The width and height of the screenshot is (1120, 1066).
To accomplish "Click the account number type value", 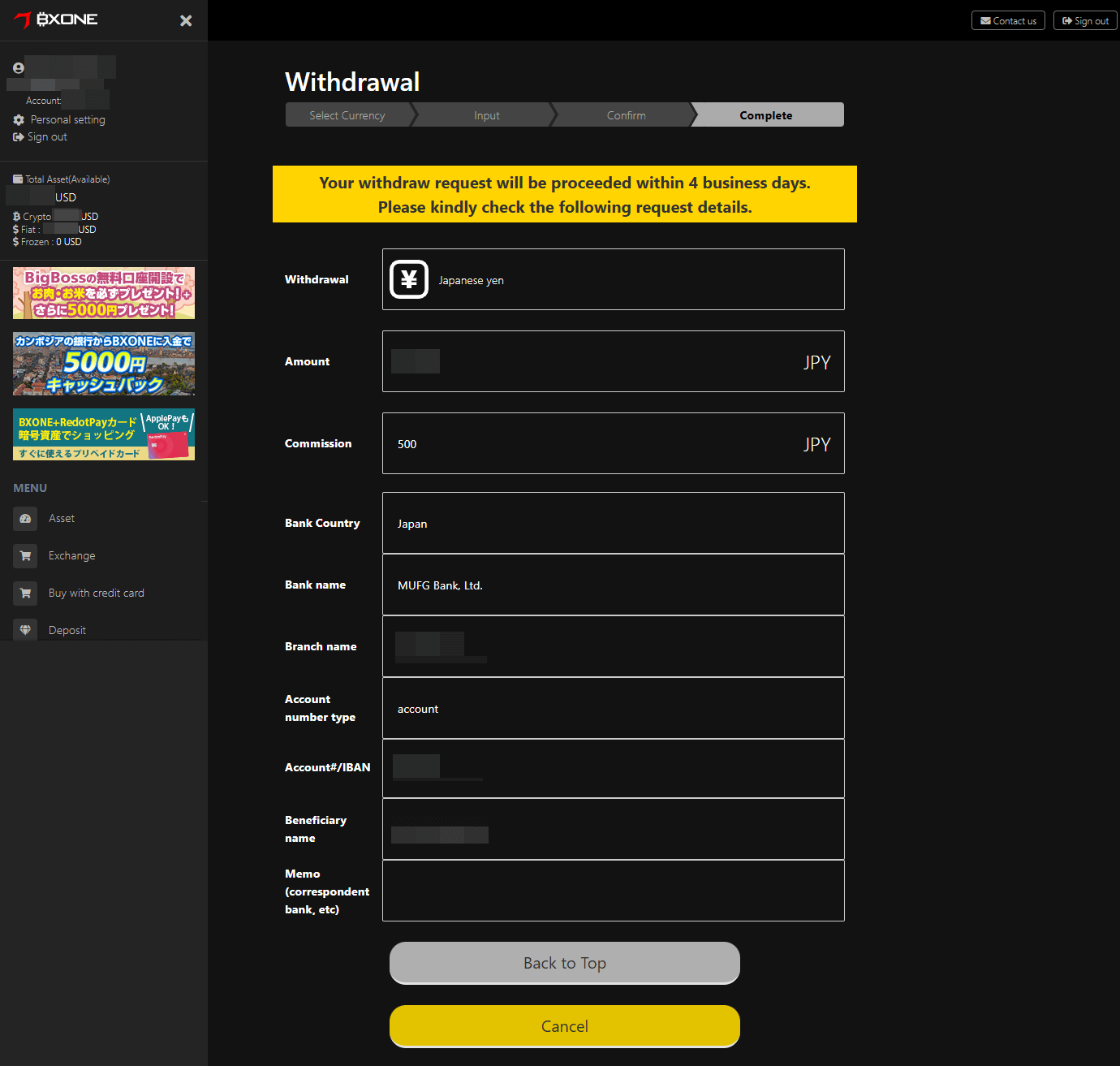I will [x=418, y=710].
